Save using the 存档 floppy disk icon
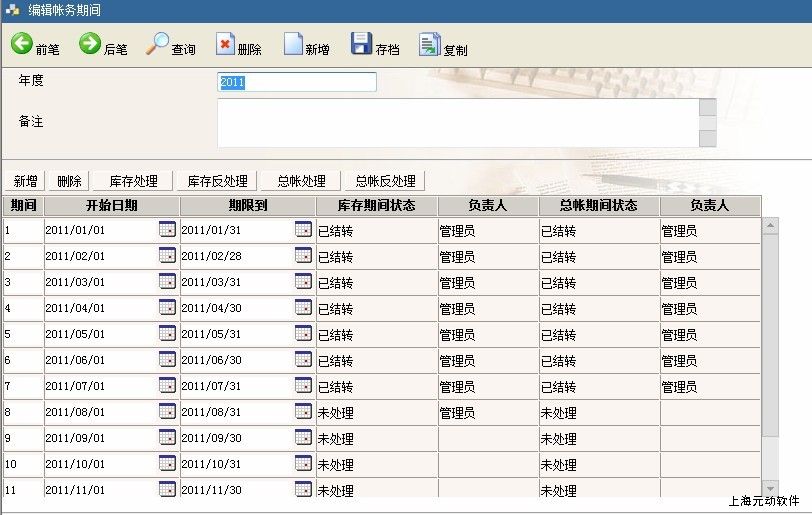The image size is (812, 515). coord(361,45)
